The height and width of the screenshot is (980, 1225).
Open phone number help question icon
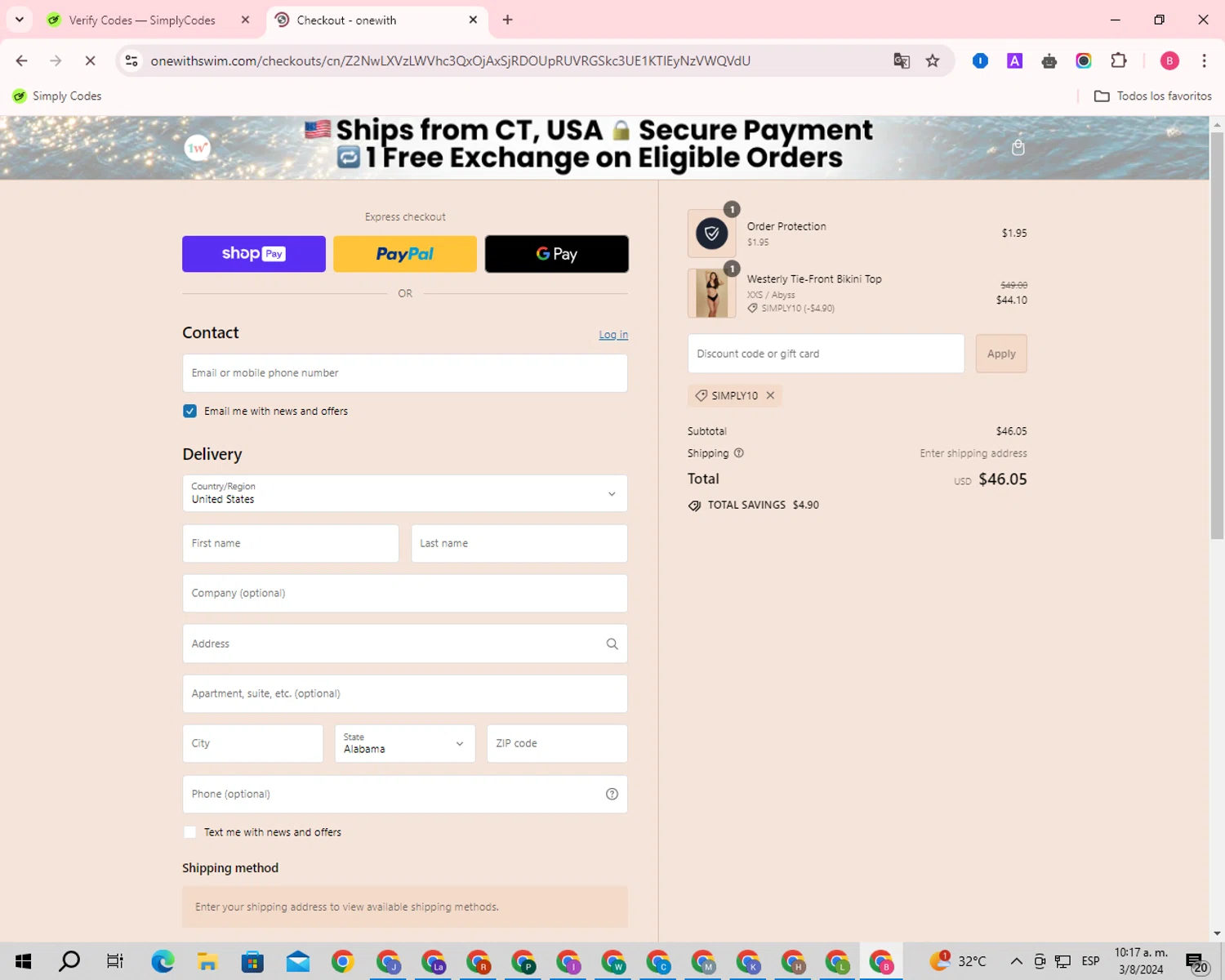point(612,794)
